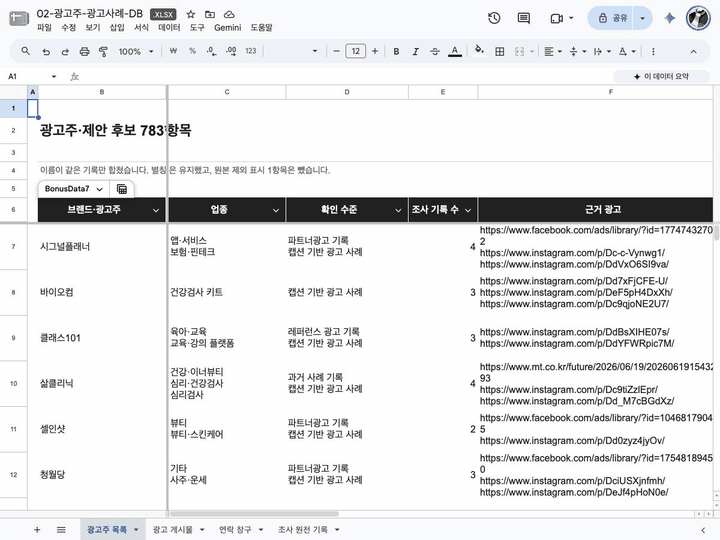Screen dimensions: 720x540
Task: Open the 업종 column filter dropdown
Action: pos(276,210)
